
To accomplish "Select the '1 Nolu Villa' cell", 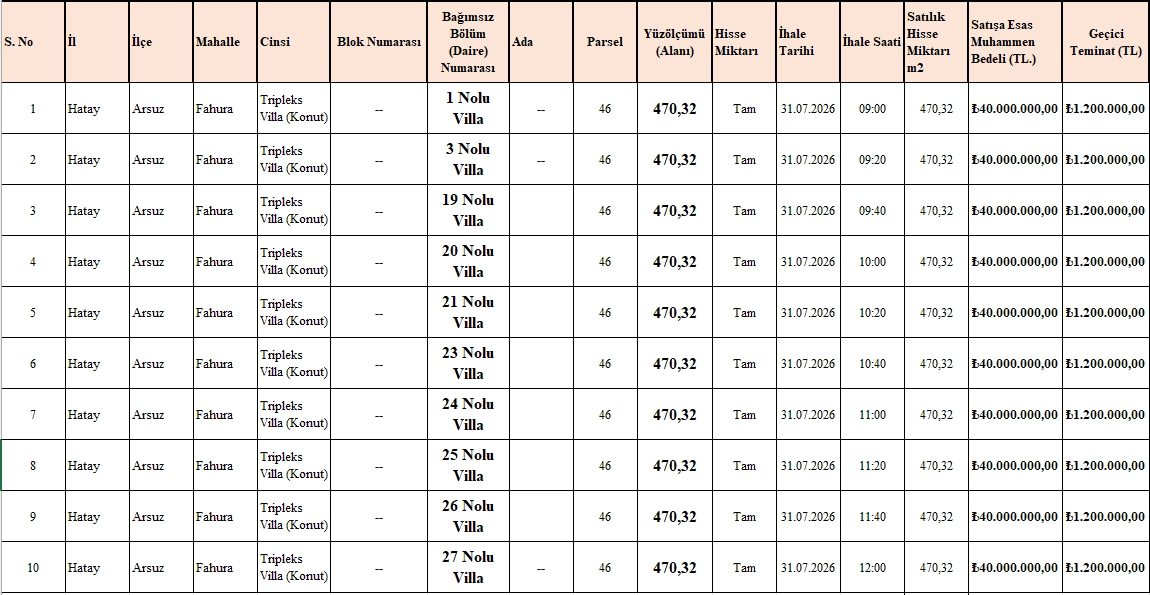I will tap(467, 109).
